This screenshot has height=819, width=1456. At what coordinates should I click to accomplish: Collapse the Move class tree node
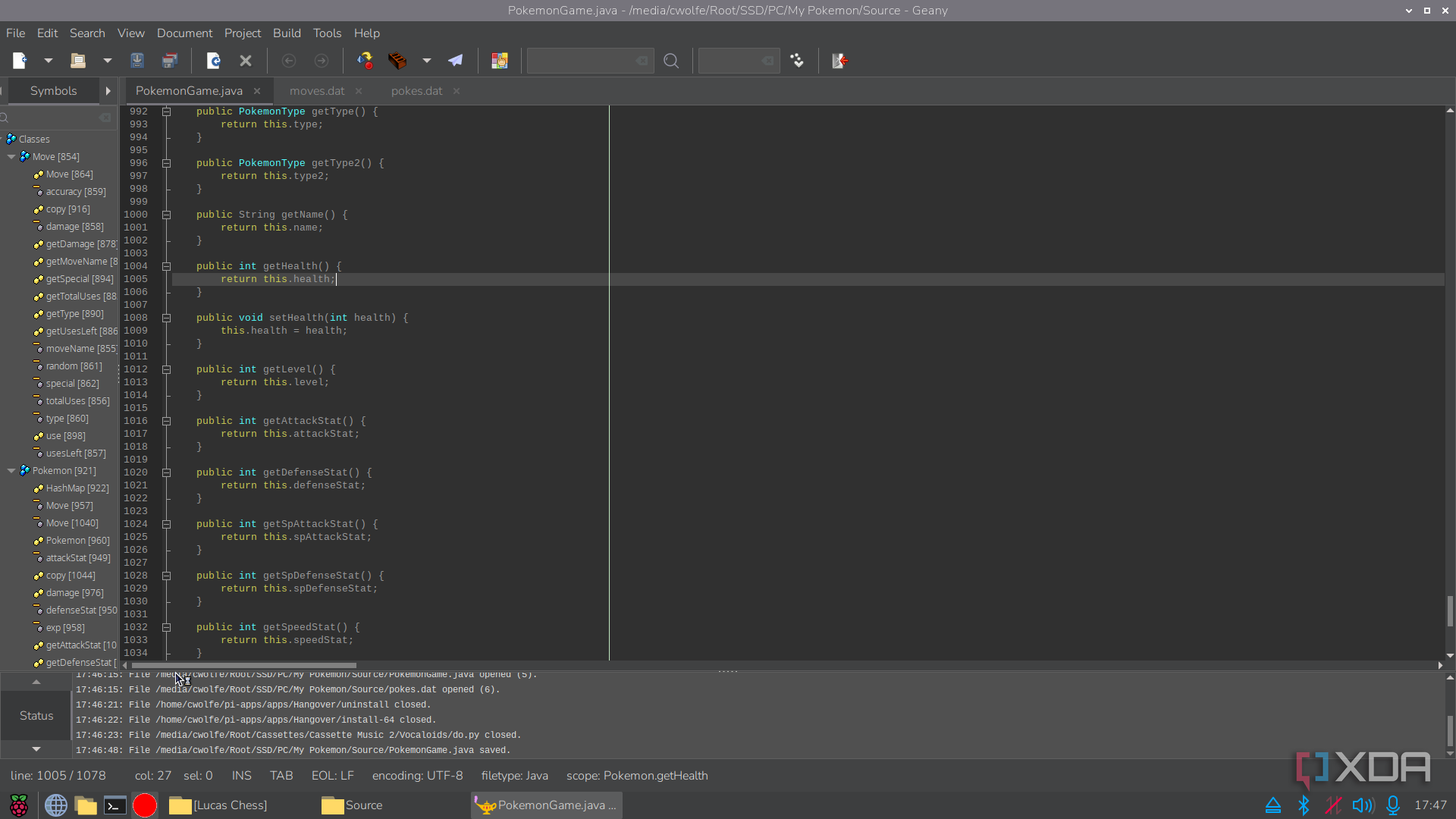point(11,157)
